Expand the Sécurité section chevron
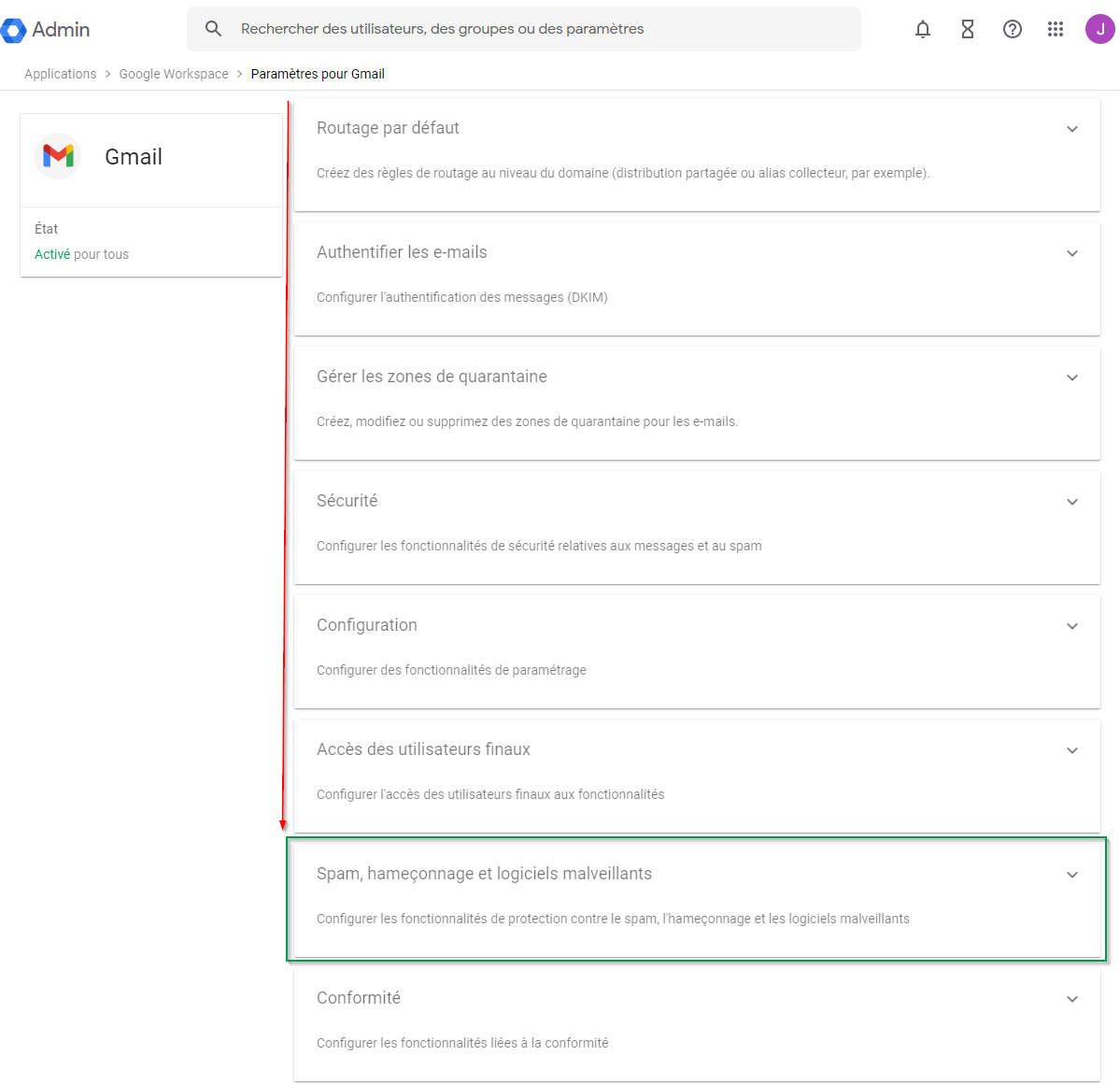Viewport: 1120px width, 1084px height. (x=1072, y=502)
